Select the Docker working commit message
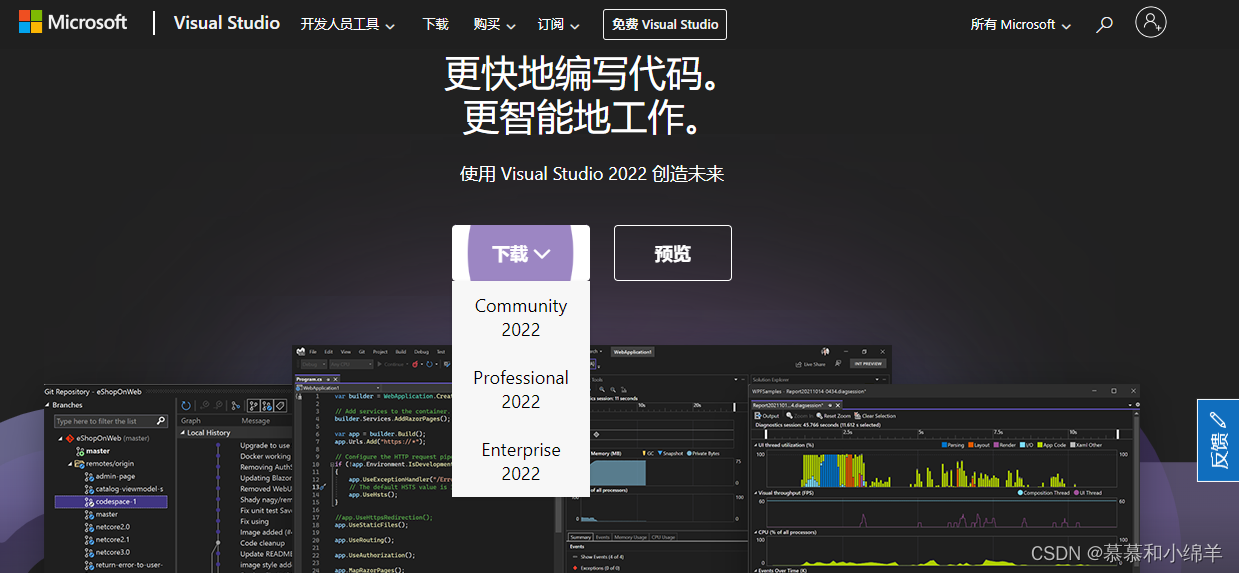The image size is (1239, 573). tap(265, 456)
